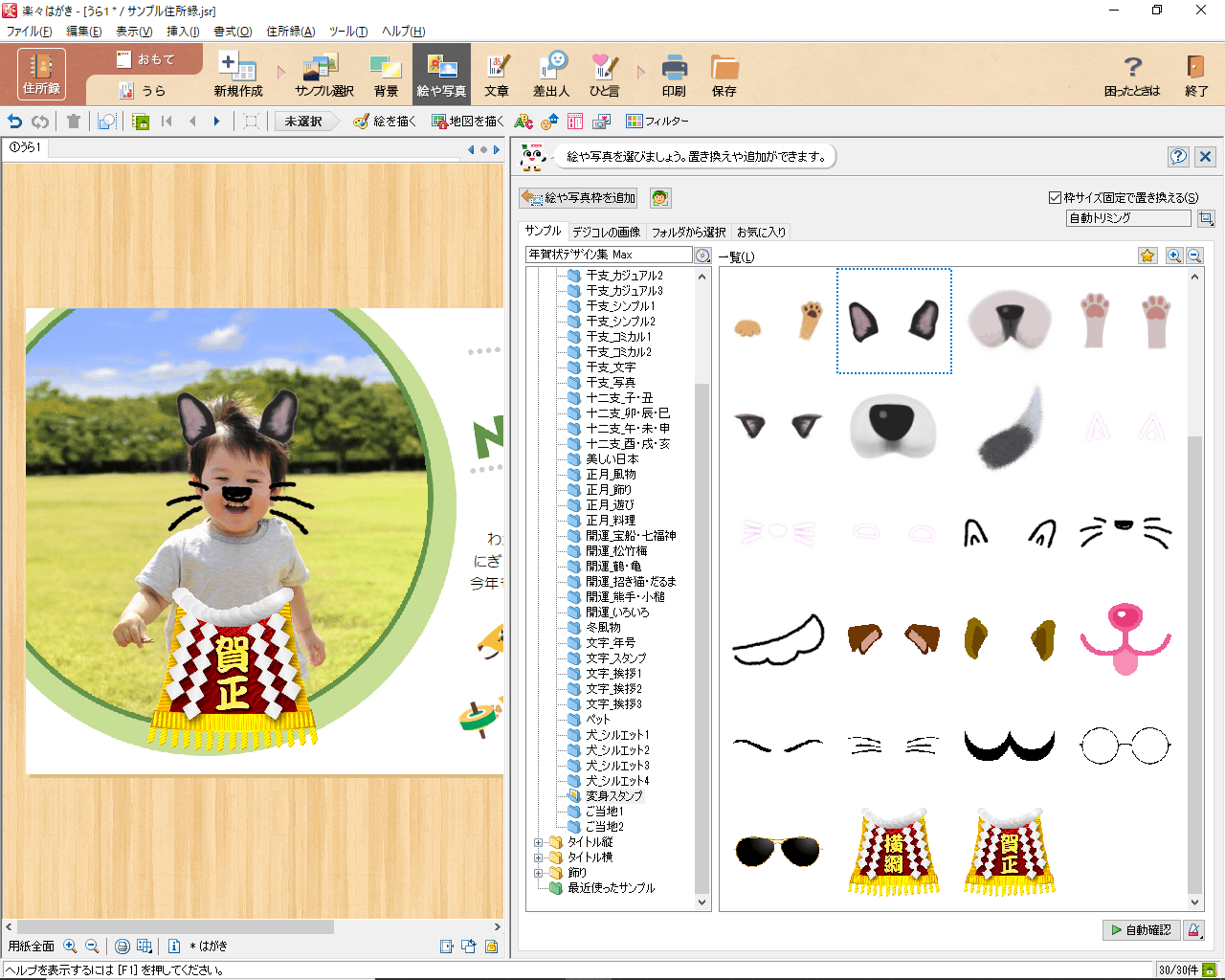Viewport: 1225px width, 980px height.
Task: Expand the 飾り folder in tree
Action: (538, 873)
